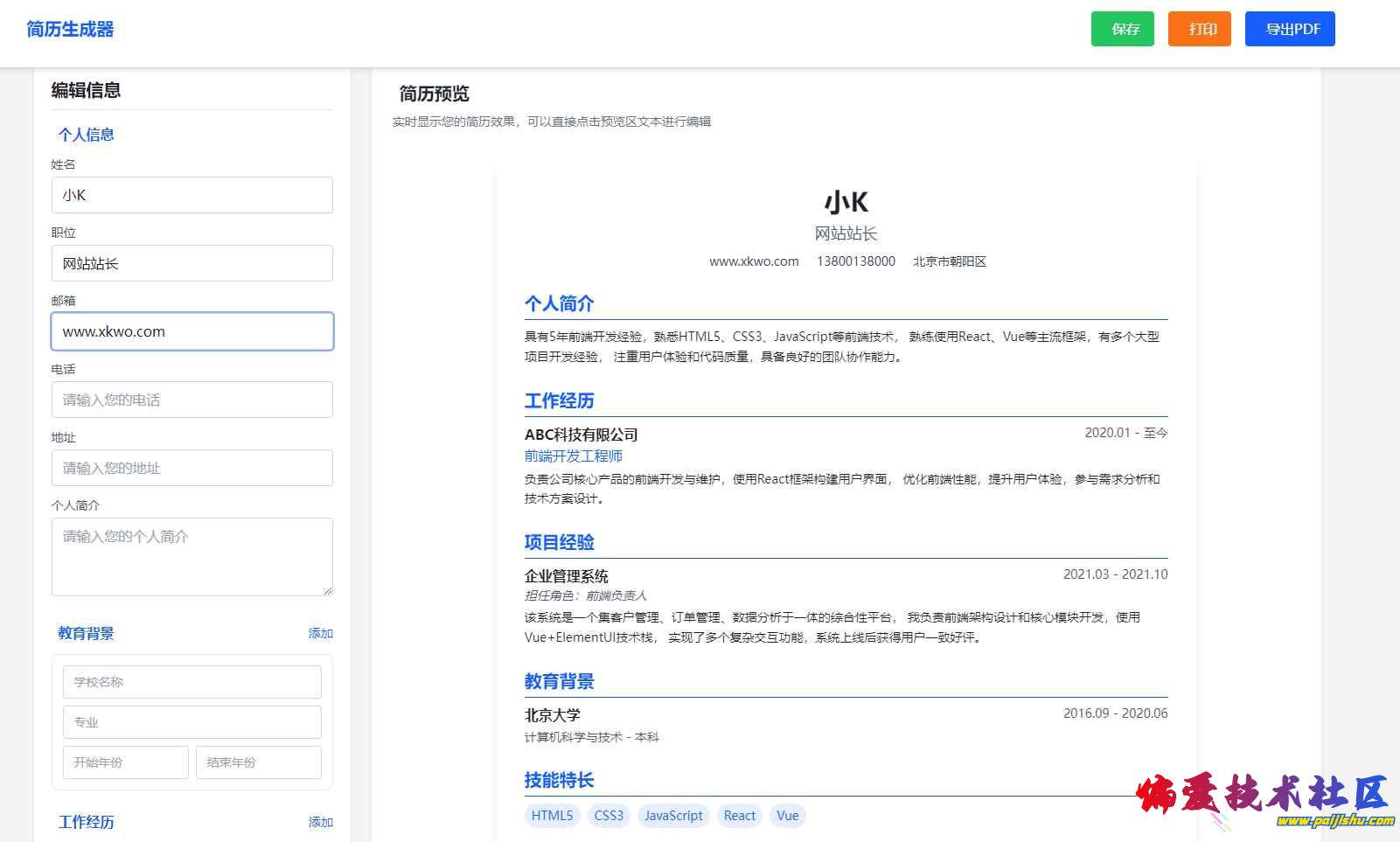Click the 姓名 name input field
The image size is (1400, 842).
tap(192, 195)
